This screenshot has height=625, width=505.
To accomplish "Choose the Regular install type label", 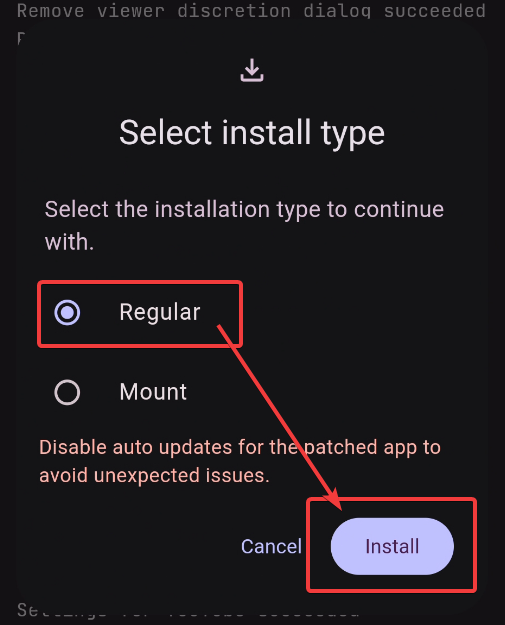I will [x=159, y=312].
